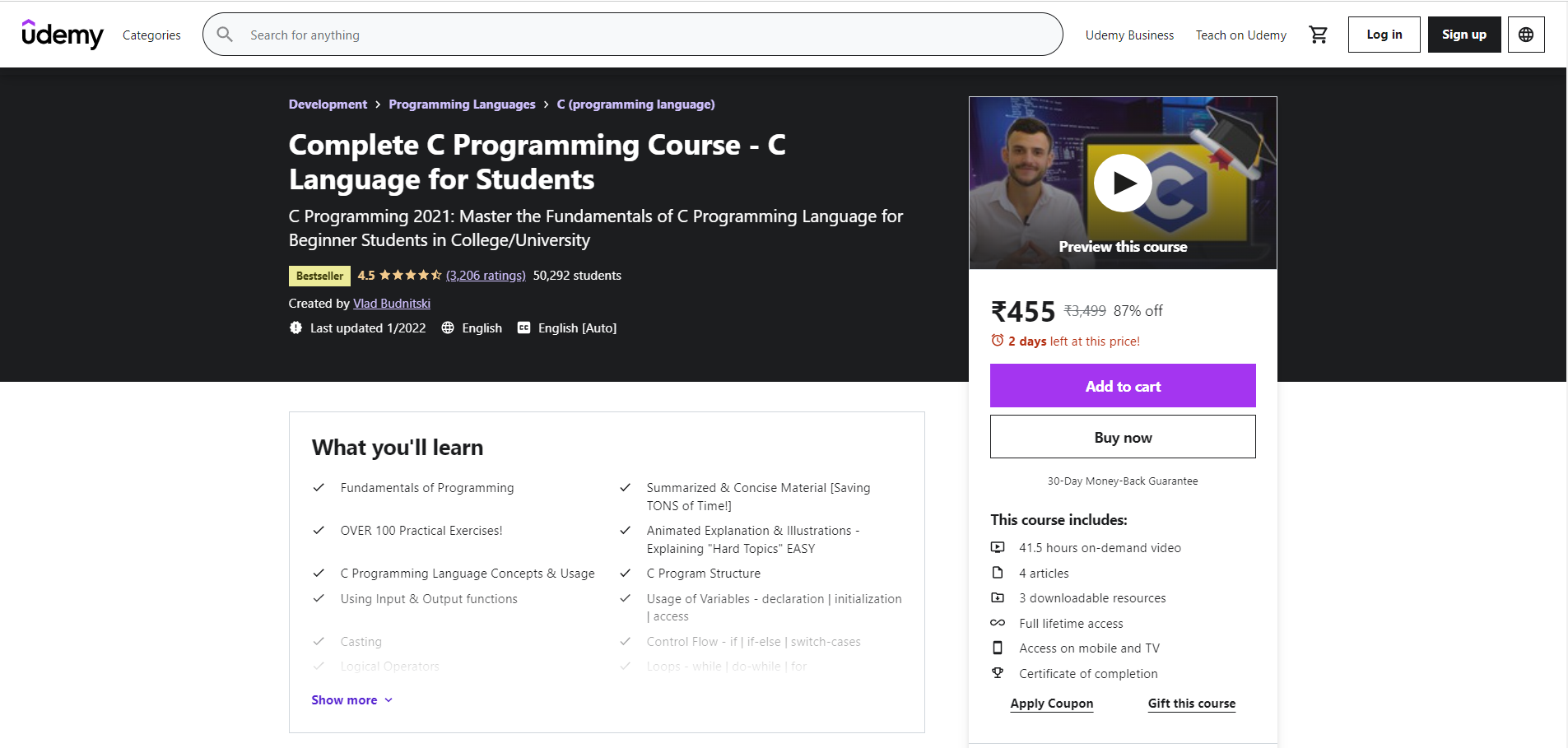Viewport: 1568px width, 748px height.
Task: Click the globe icon beside English
Action: (448, 328)
